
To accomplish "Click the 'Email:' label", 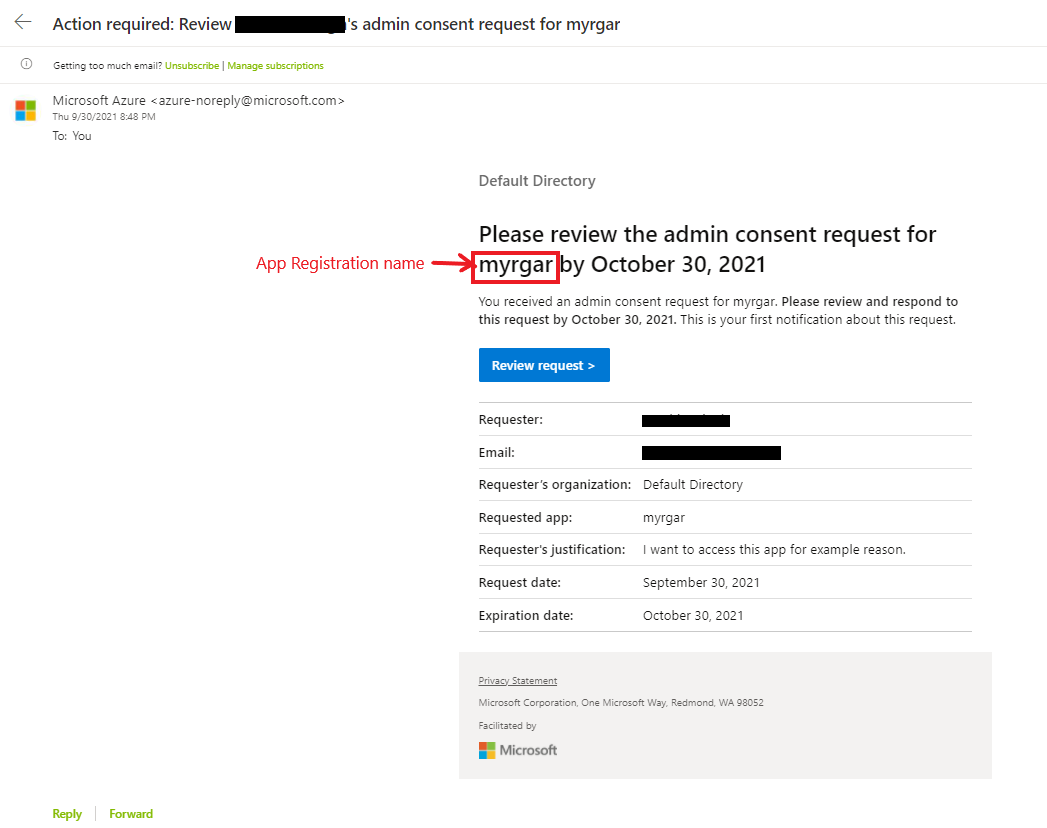I will click(x=497, y=452).
